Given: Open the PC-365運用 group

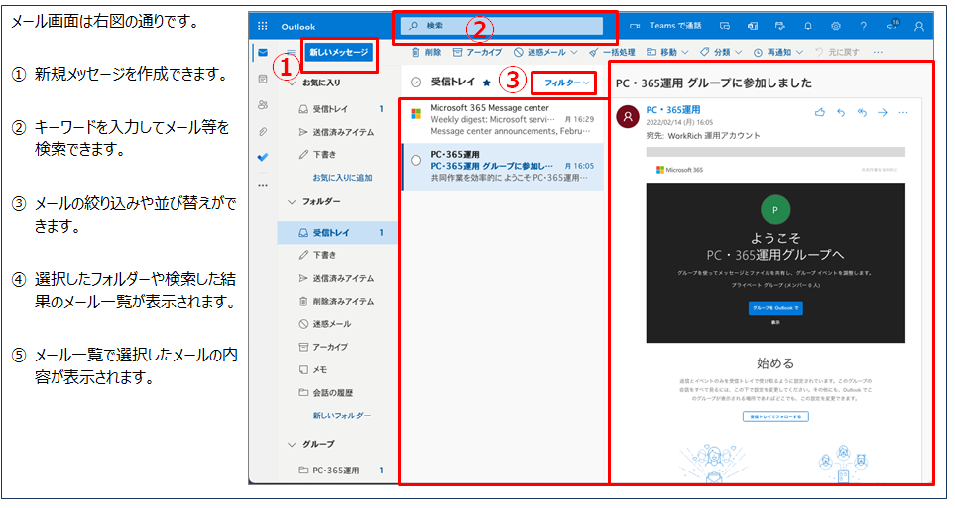Looking at the screenshot, I should click(337, 470).
